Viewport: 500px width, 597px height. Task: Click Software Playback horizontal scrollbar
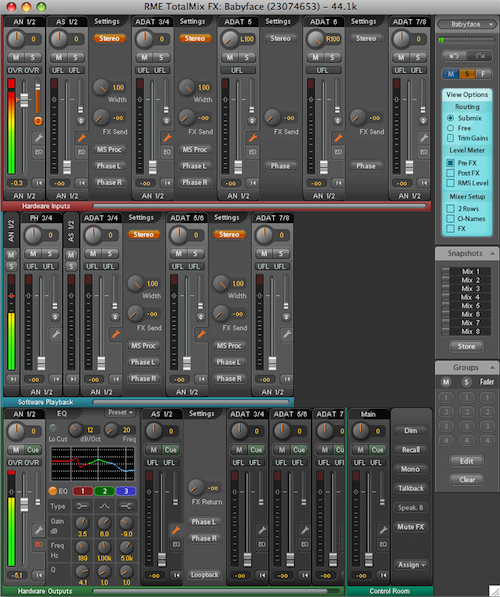(191, 402)
